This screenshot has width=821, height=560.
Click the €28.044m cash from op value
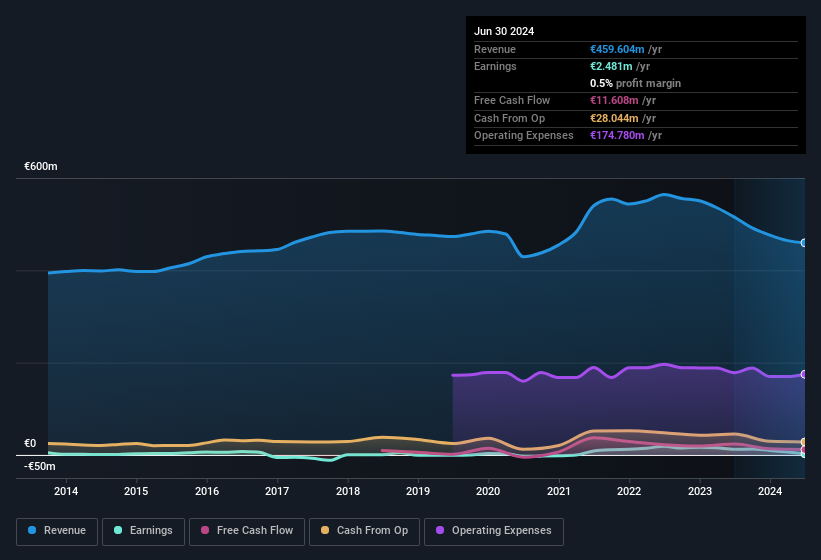coord(614,118)
